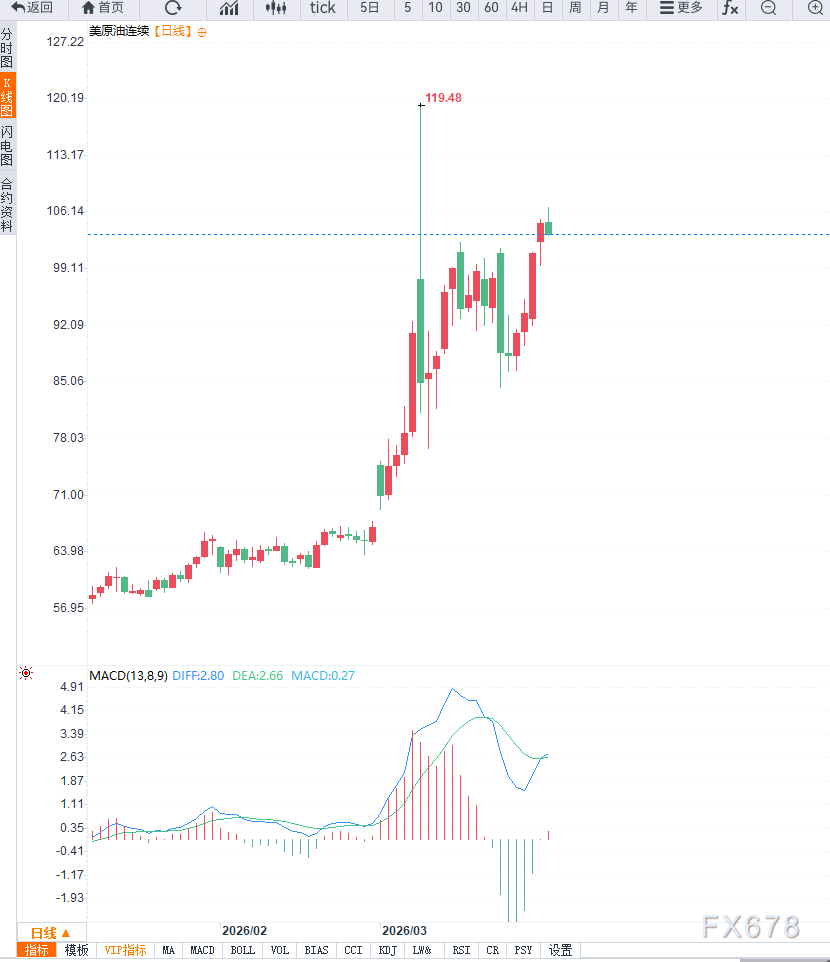Select the 60 minute timeframe
The width and height of the screenshot is (830, 962).
(x=491, y=8)
